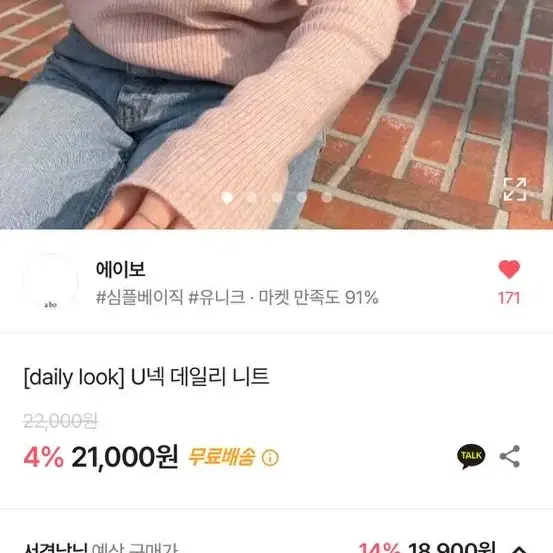Tap the #유니크 hashtag
This screenshot has width=553, height=553.
[217, 297]
